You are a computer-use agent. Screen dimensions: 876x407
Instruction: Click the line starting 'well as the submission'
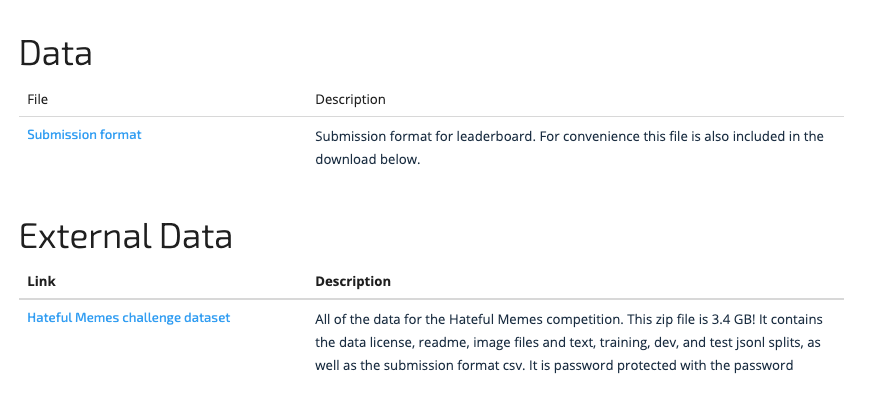(x=554, y=365)
